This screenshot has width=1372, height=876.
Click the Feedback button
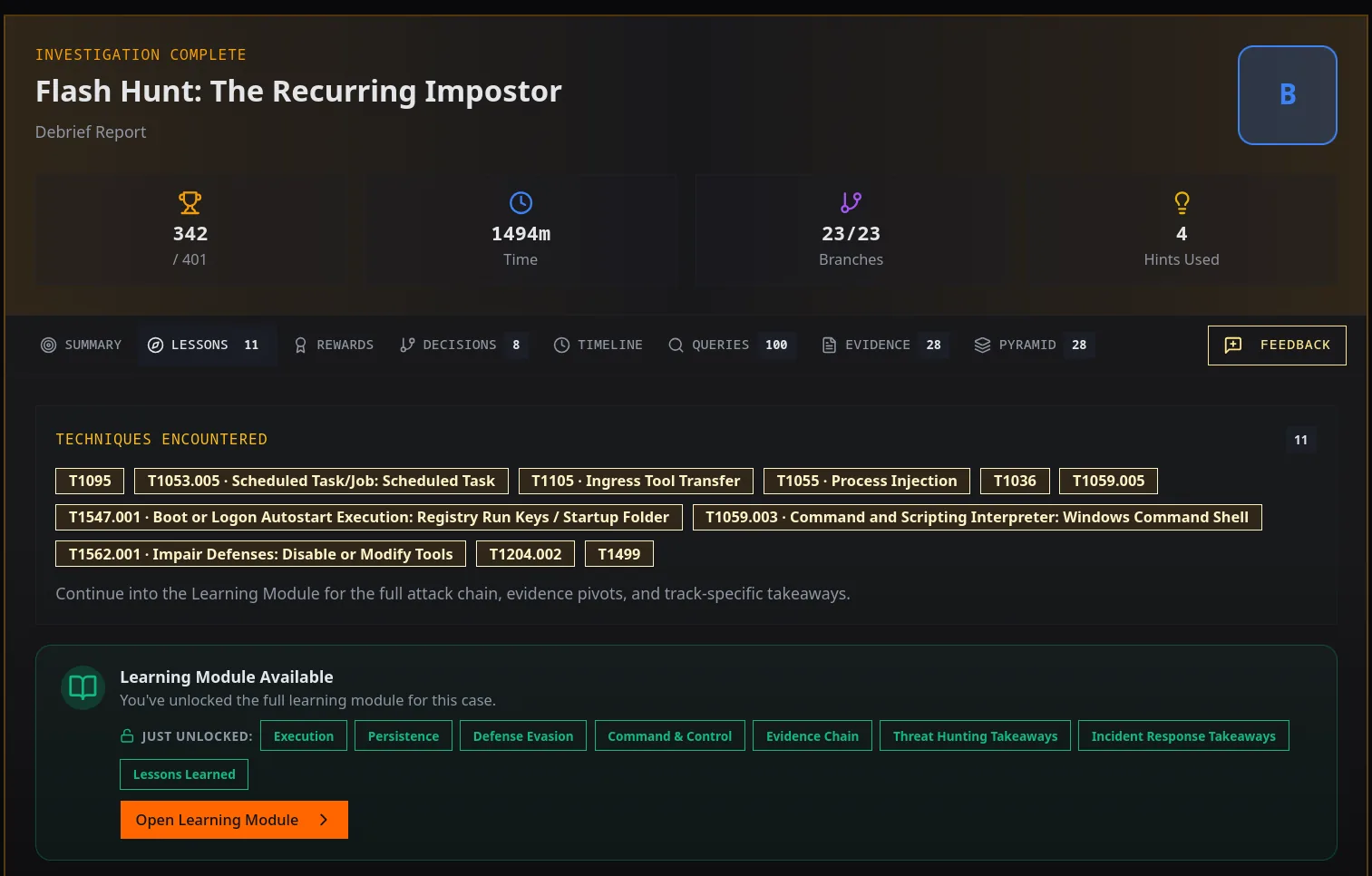[x=1277, y=345]
